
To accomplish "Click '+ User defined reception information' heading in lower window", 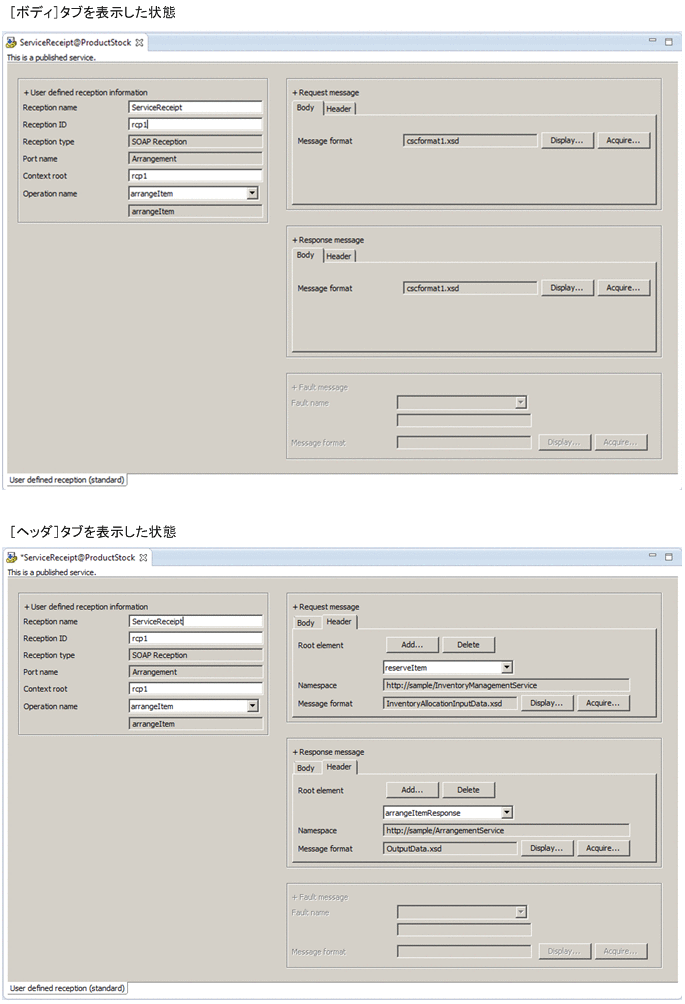I will tap(86, 606).
